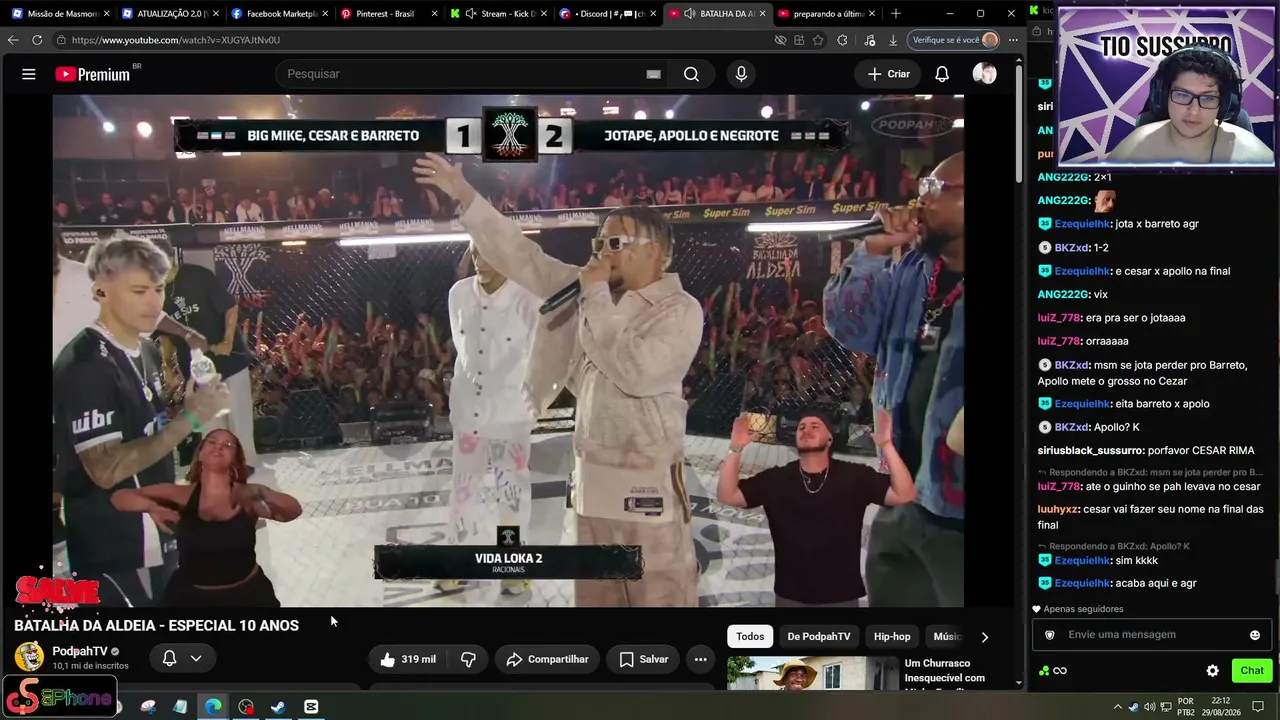This screenshot has height=720, width=1280.
Task: Show more topic chips with right arrow
Action: click(984, 637)
